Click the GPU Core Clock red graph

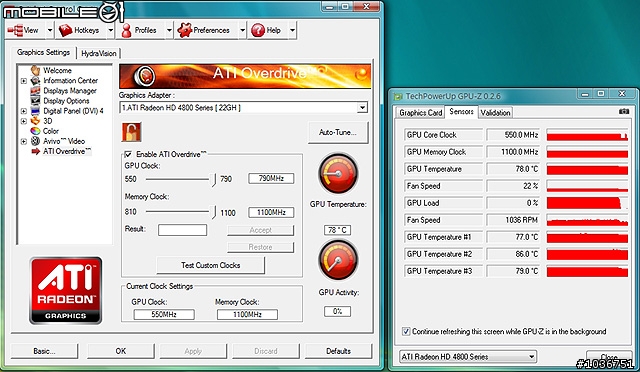pos(587,135)
